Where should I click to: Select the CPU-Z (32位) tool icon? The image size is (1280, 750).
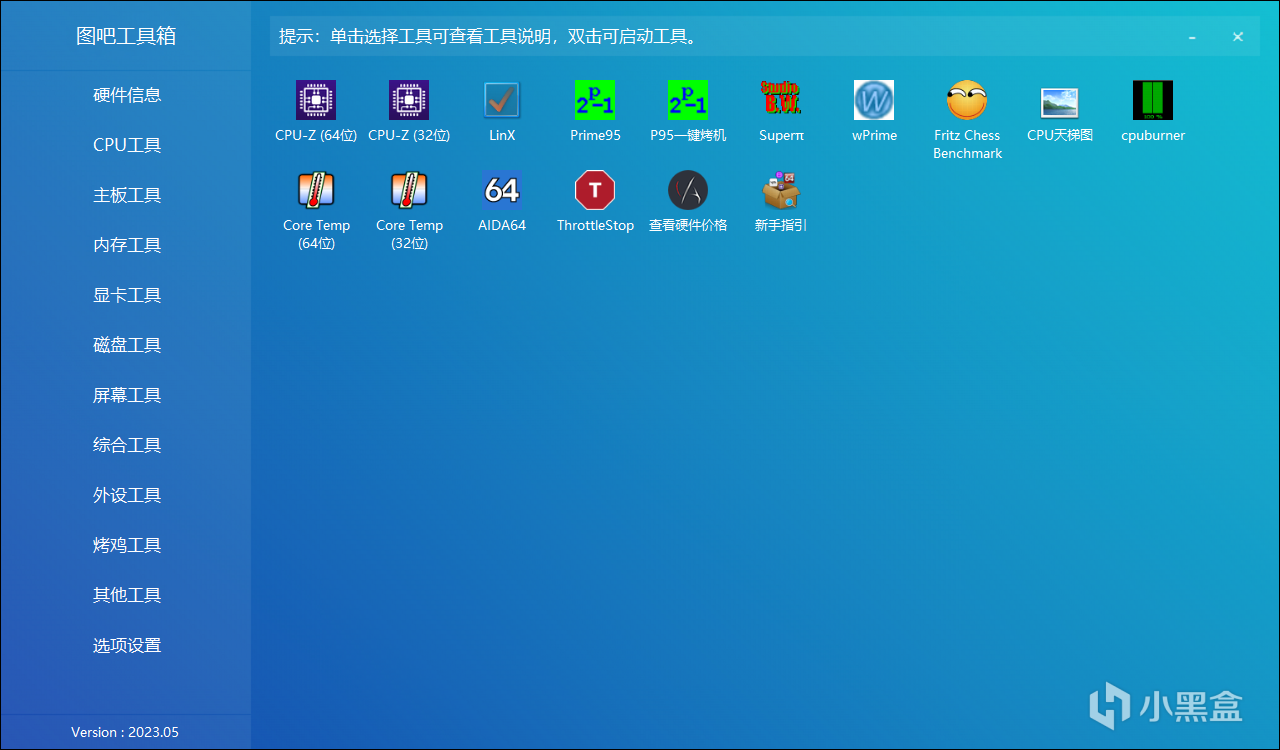click(x=409, y=100)
